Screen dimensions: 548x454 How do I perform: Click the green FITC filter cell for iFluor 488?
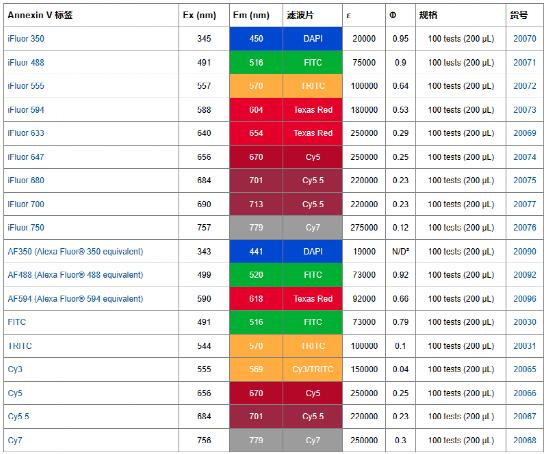312,63
